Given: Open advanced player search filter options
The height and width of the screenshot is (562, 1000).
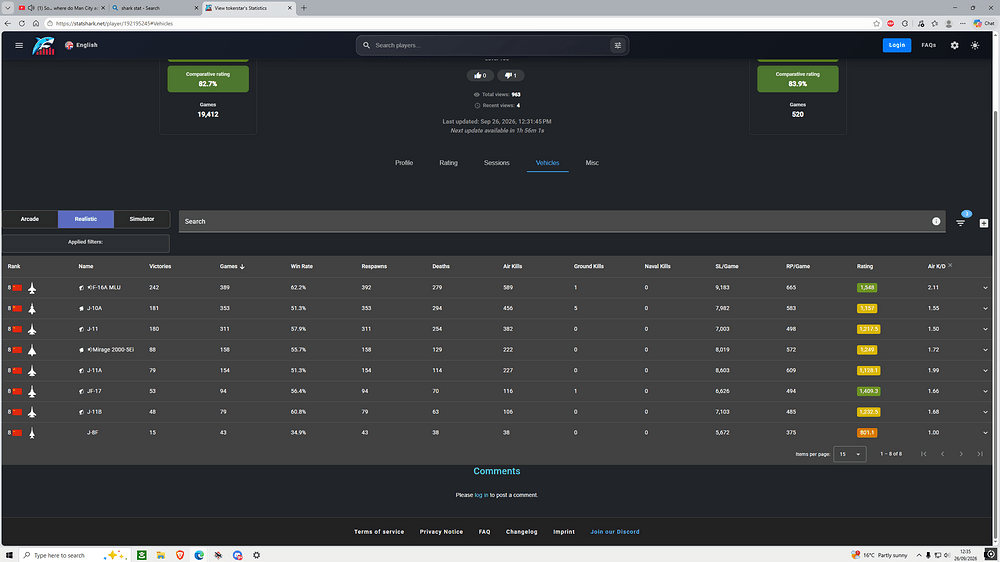Looking at the screenshot, I should pos(617,45).
